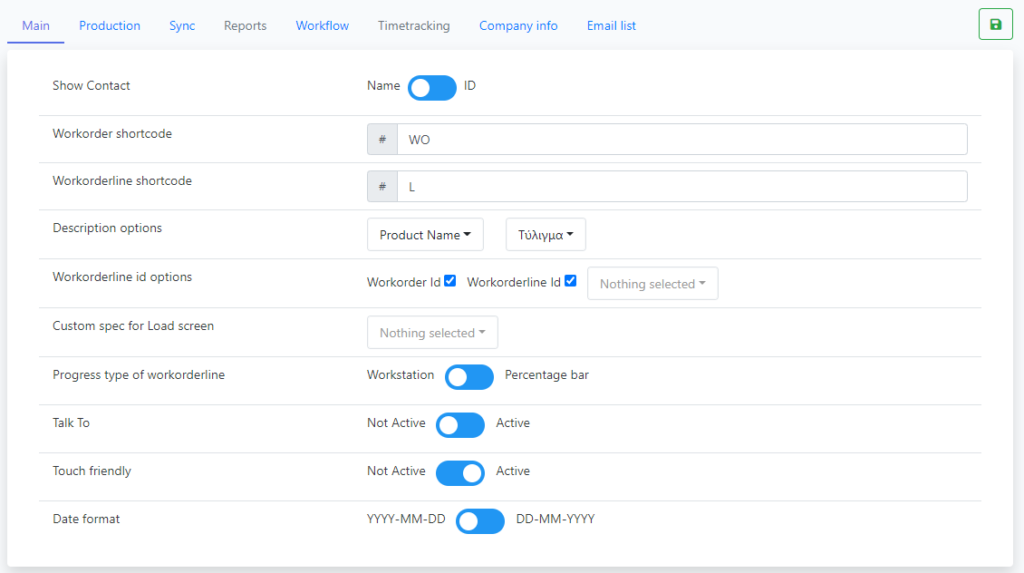1024x573 pixels.
Task: Select the Workflow tab
Action: 322,25
